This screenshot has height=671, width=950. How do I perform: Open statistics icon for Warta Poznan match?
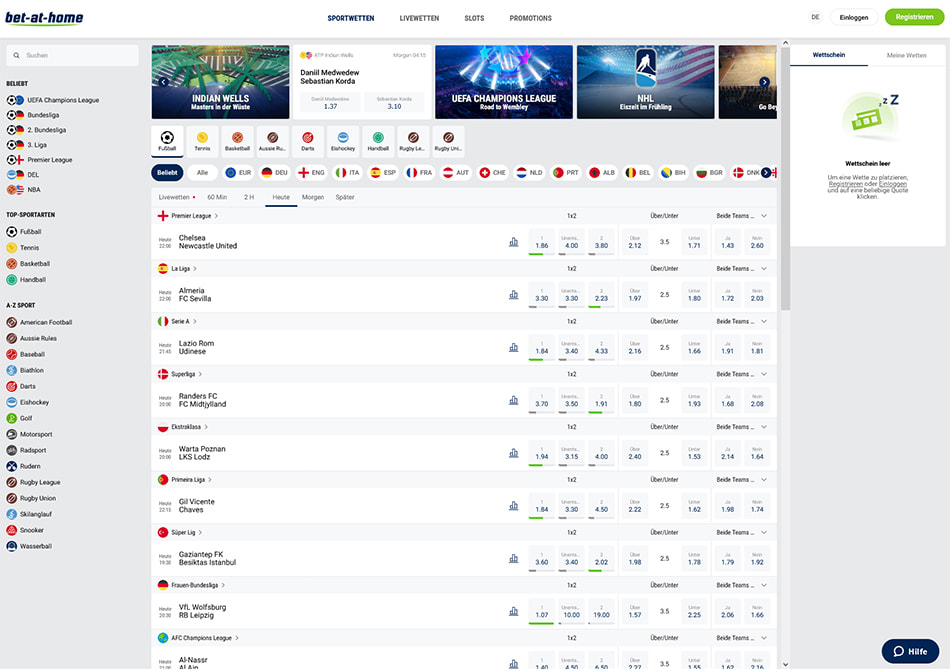point(514,453)
